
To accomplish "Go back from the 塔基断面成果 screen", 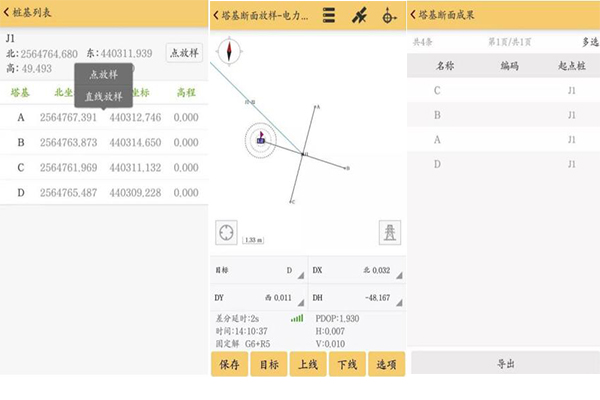I will click(415, 15).
